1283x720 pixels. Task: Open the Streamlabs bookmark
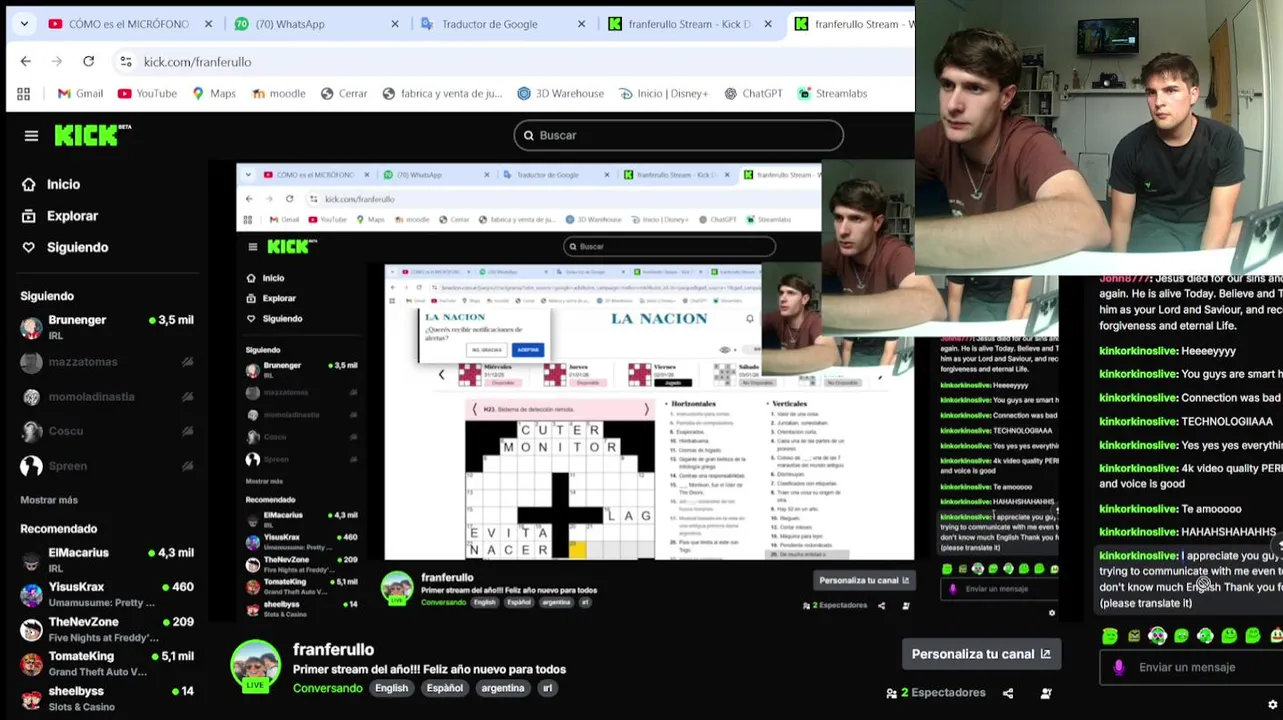[833, 93]
